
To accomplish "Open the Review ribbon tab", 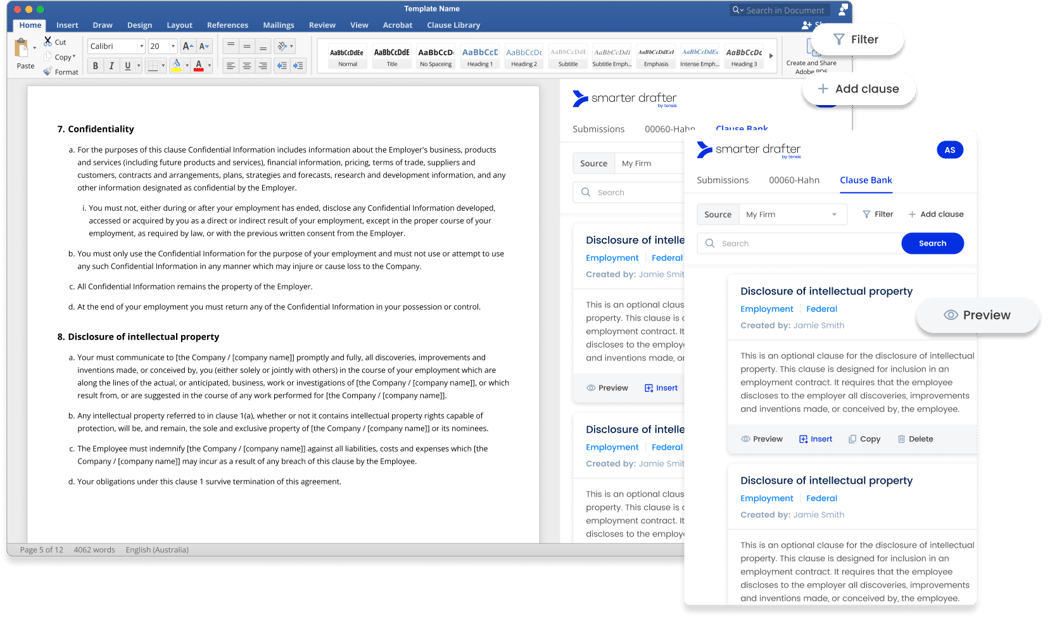I will (x=320, y=25).
